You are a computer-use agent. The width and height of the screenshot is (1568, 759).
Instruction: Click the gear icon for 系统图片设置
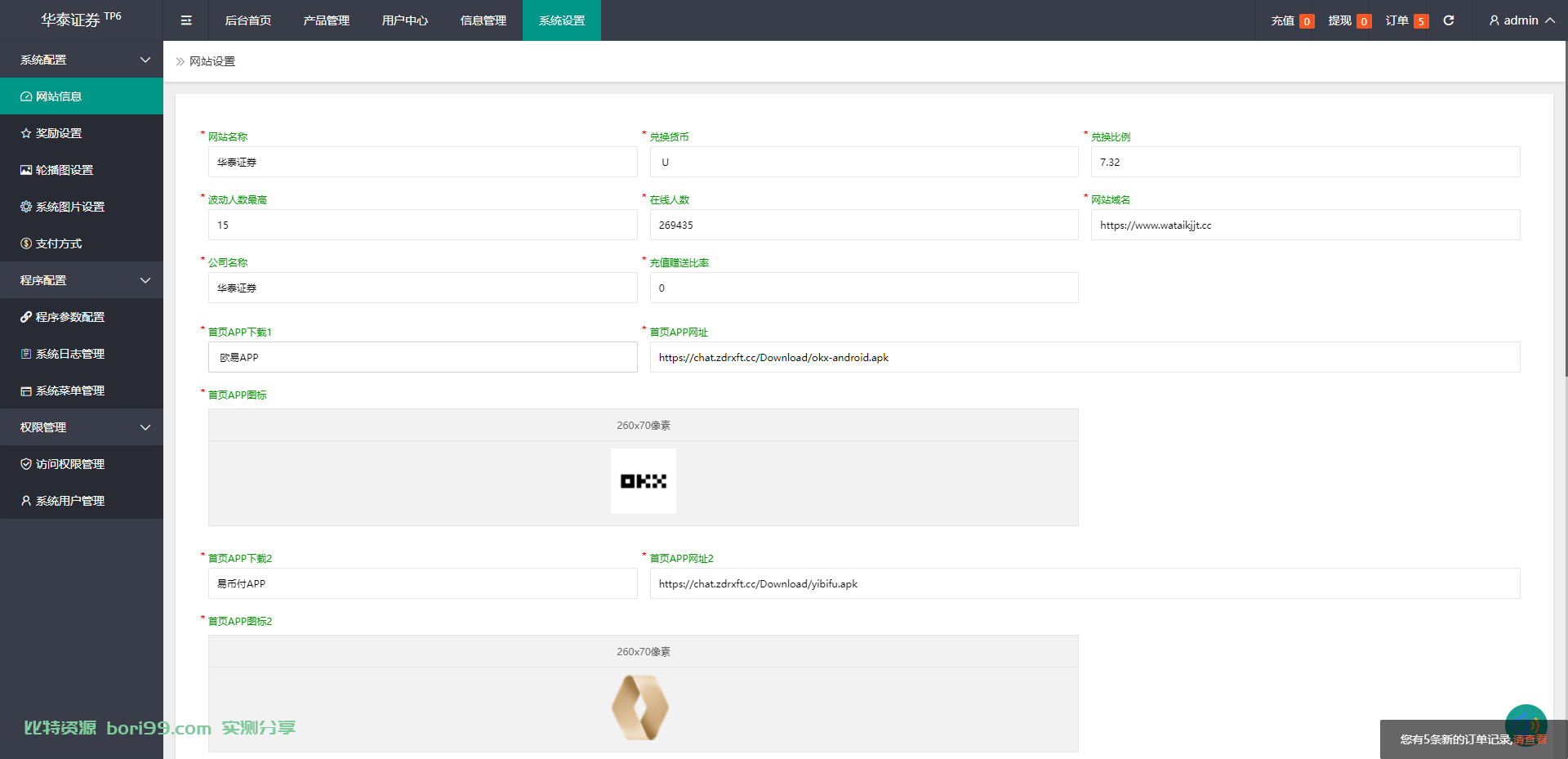pos(26,207)
